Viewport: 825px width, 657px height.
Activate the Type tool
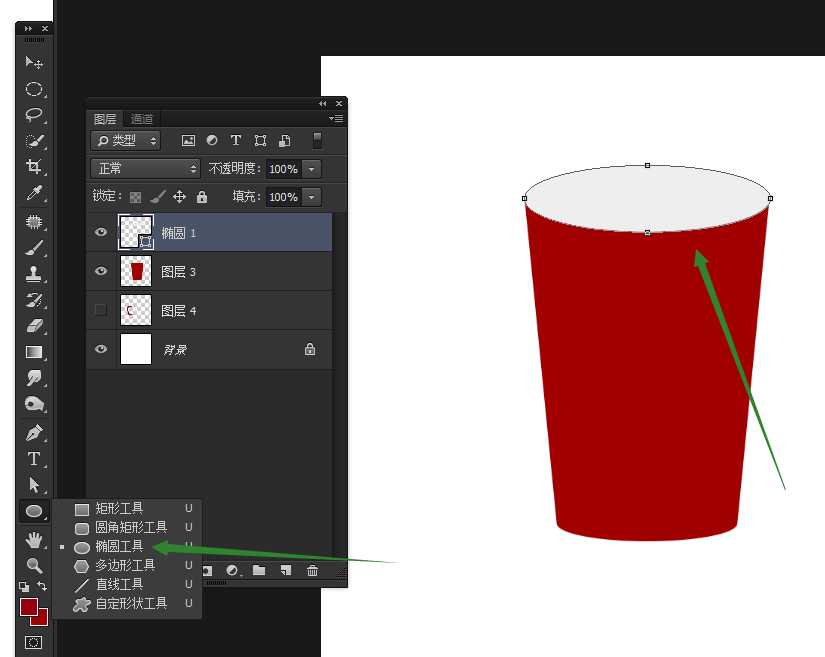[34, 459]
